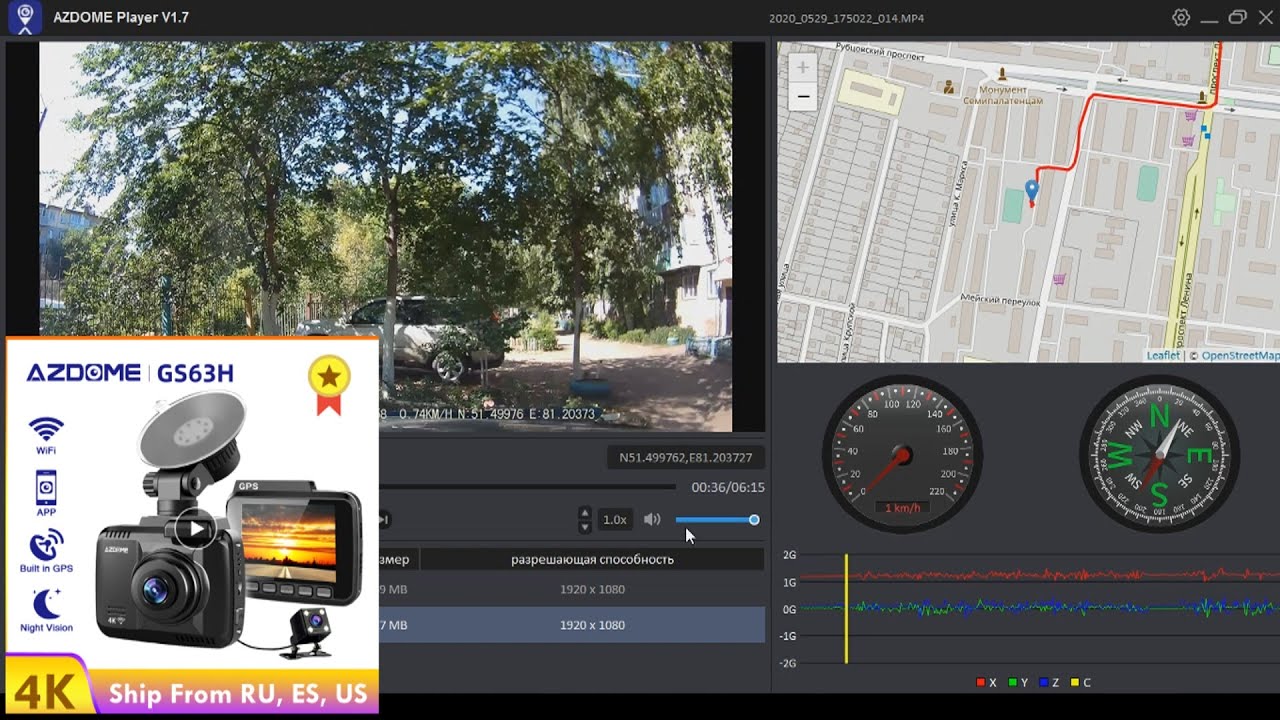Click the 00:36/06:15 time readout
Image resolution: width=1280 pixels, height=720 pixels.
click(x=728, y=488)
